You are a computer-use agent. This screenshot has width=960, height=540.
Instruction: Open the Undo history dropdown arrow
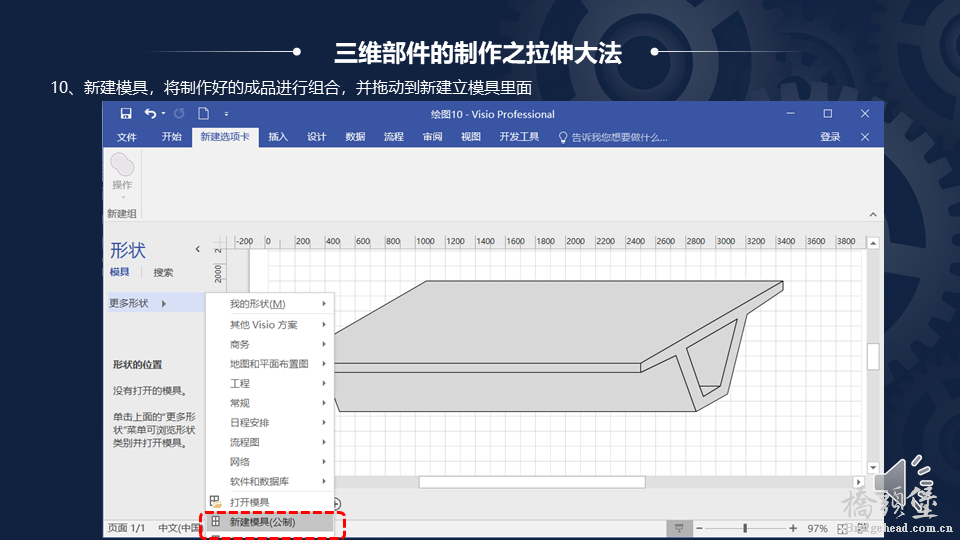tap(163, 113)
